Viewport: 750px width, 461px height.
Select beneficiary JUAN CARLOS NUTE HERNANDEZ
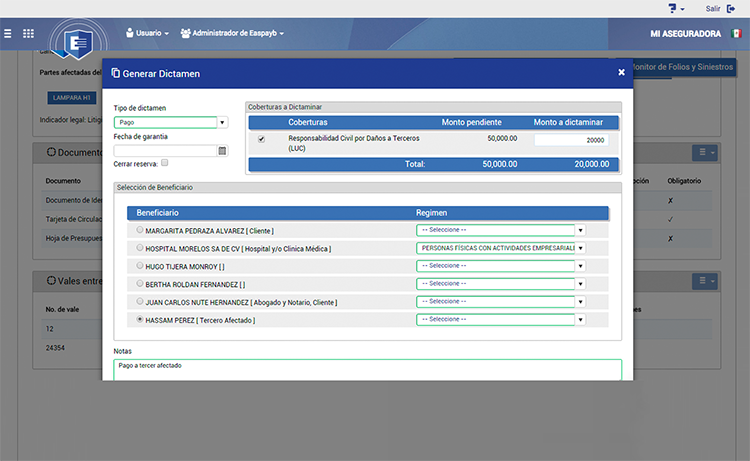tap(140, 301)
